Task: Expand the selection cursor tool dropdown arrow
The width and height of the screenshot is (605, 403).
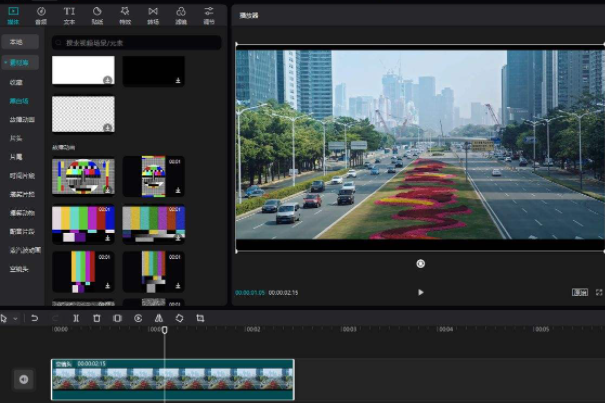Action: (14, 318)
